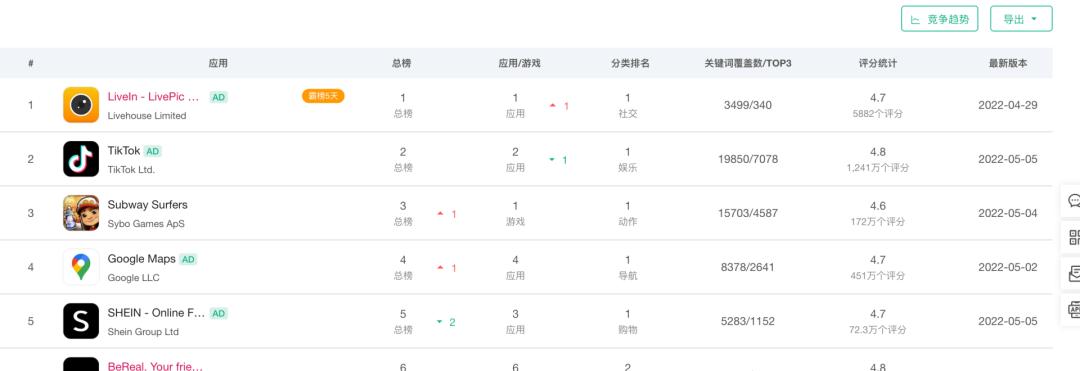
Task: Open the SHEIN black S icon
Action: 81,321
